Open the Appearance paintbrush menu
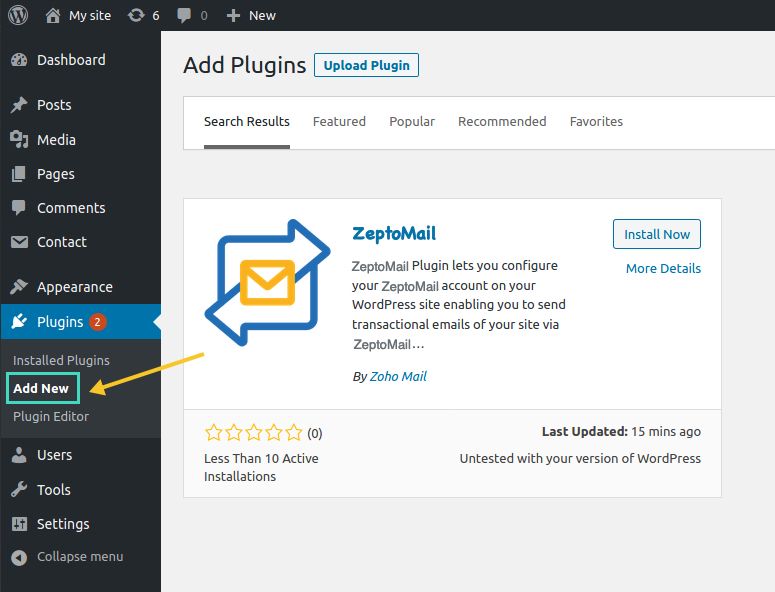The height and width of the screenshot is (592, 775). point(19,287)
